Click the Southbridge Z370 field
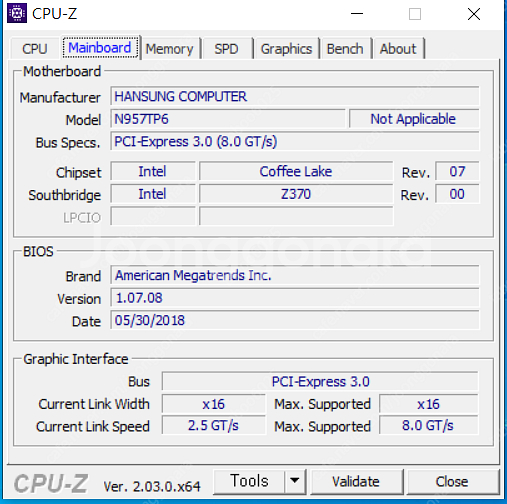507x504 pixels. [296, 194]
